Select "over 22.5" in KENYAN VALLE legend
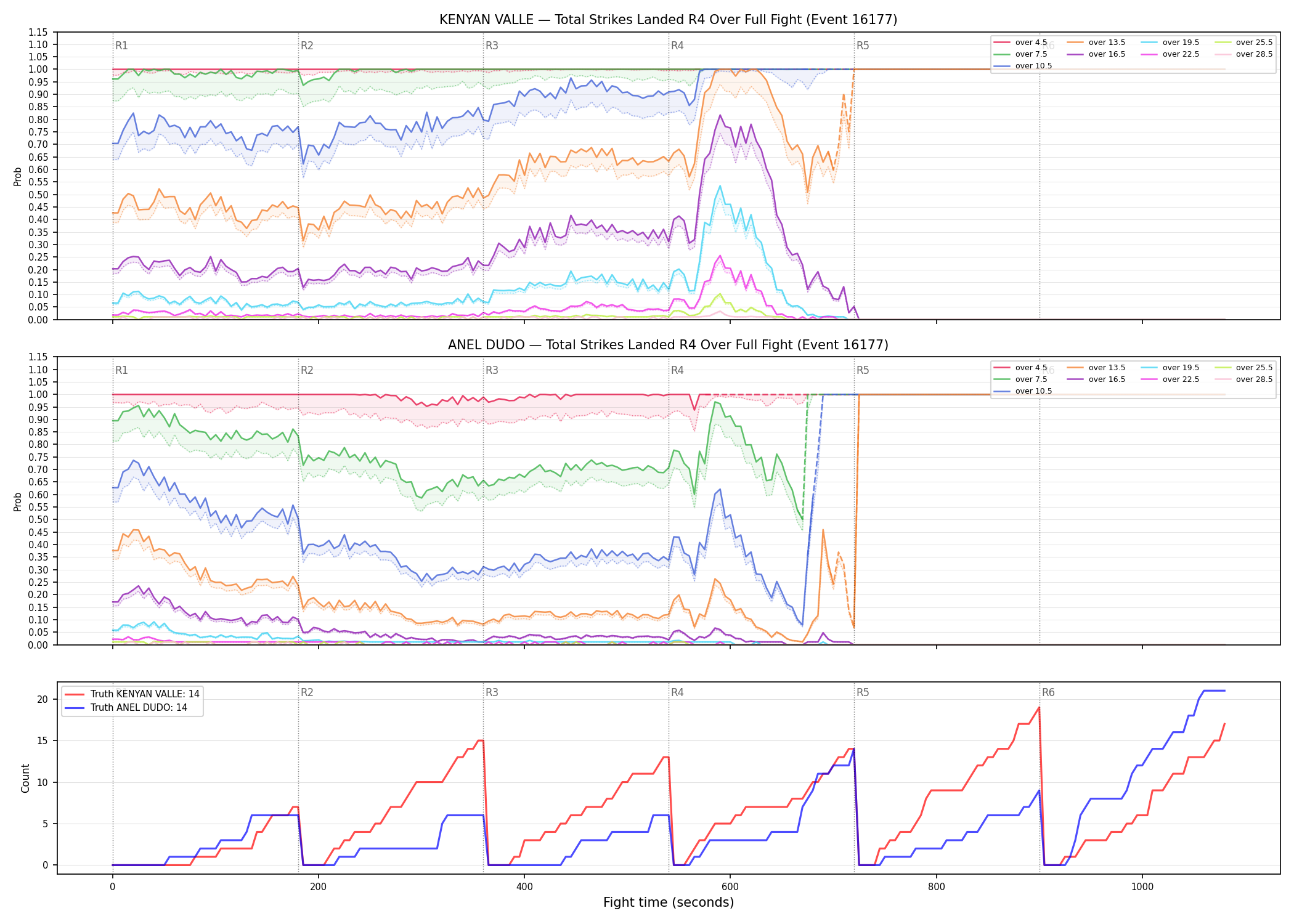Screen dimensions: 1294x924 1170,54
